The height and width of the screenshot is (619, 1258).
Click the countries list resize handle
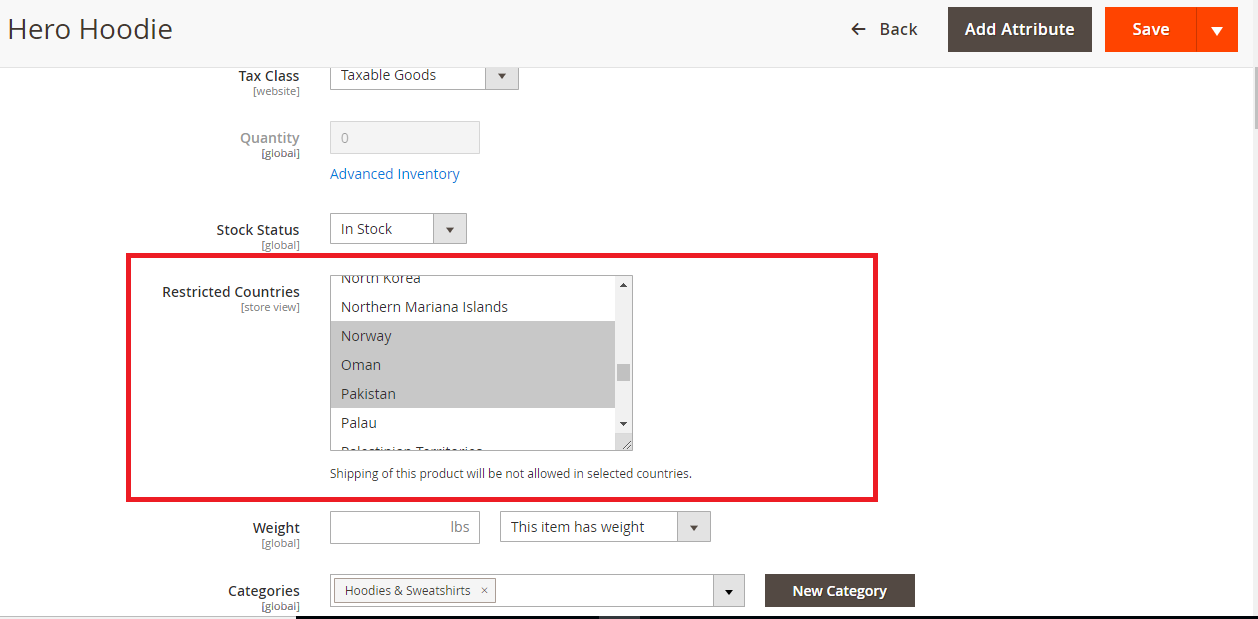point(625,443)
